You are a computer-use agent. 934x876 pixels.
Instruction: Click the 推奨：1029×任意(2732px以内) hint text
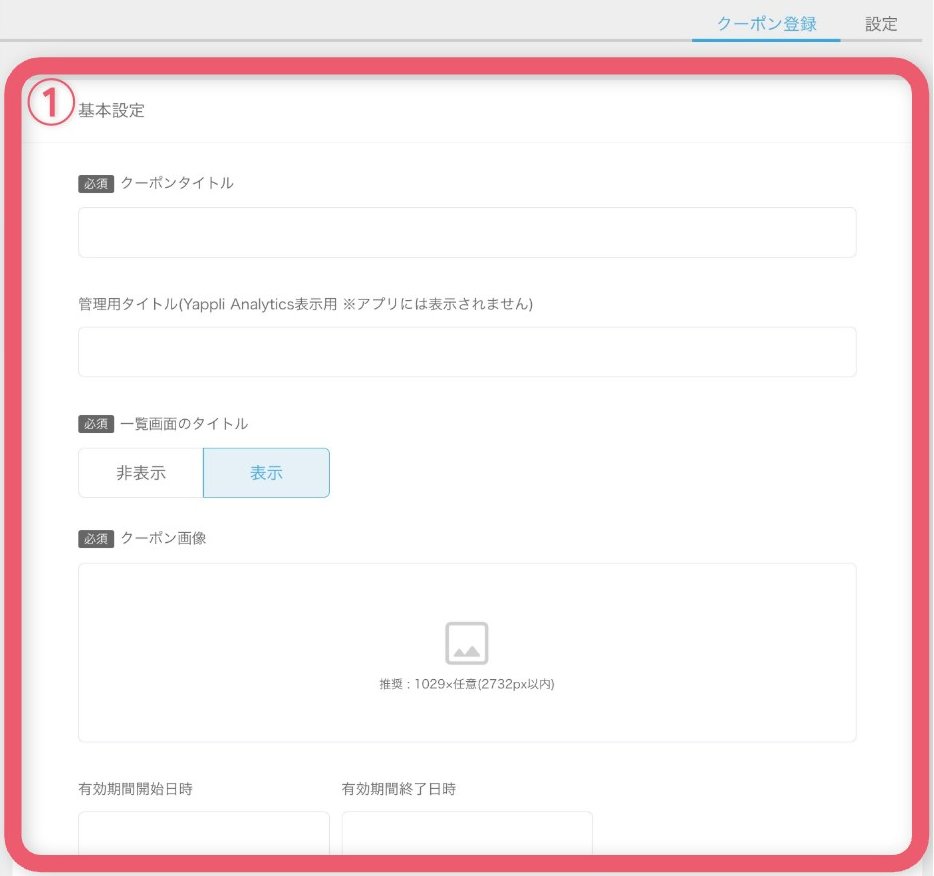pos(467,684)
